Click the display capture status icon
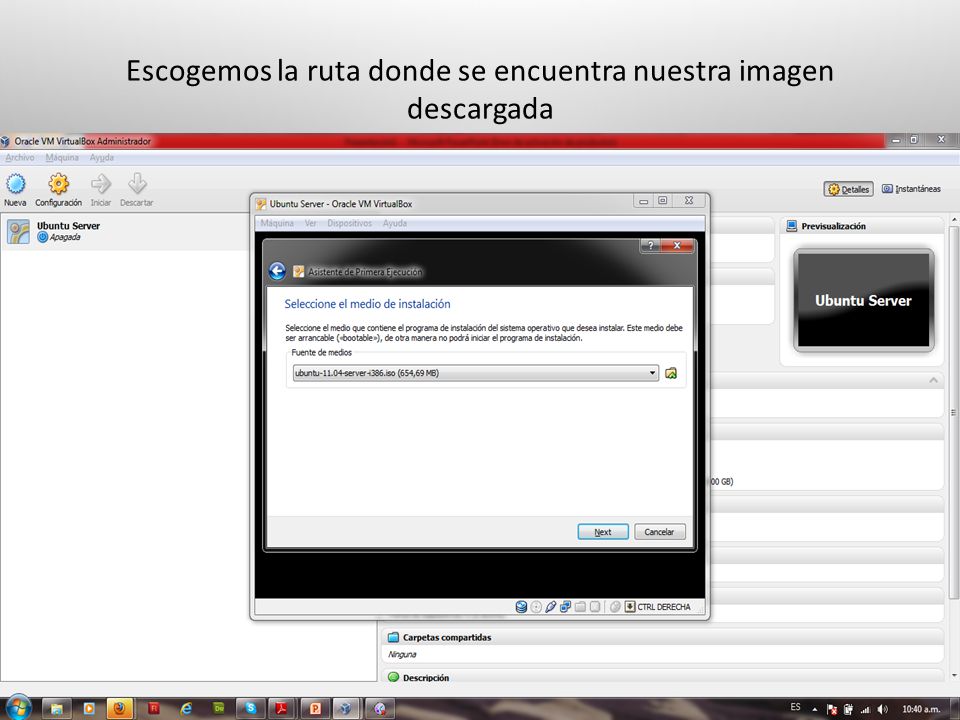 click(x=594, y=607)
